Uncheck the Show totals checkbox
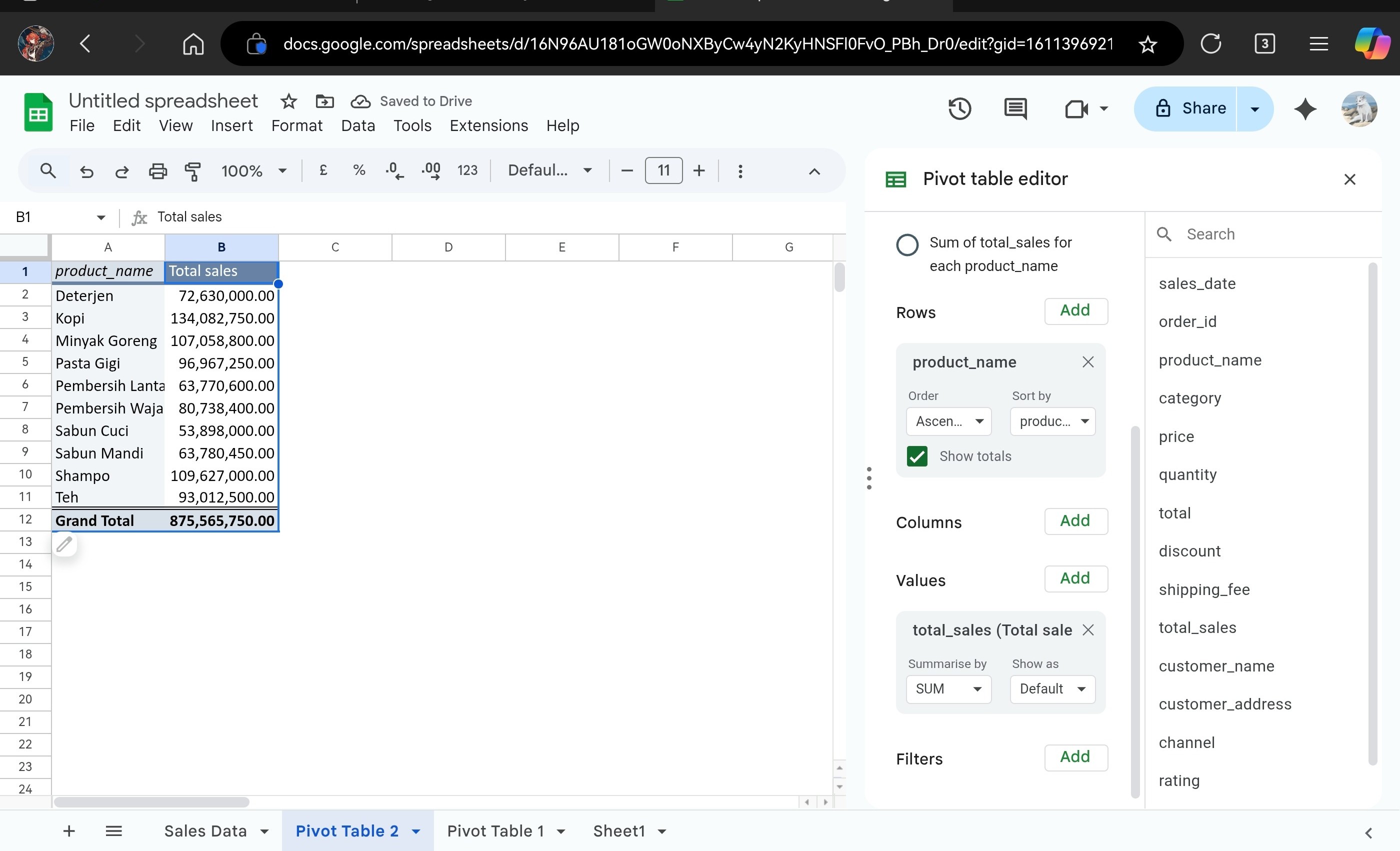 917,456
